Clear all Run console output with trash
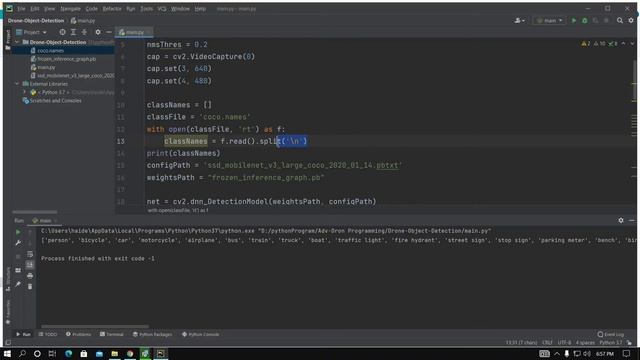 coord(30,287)
